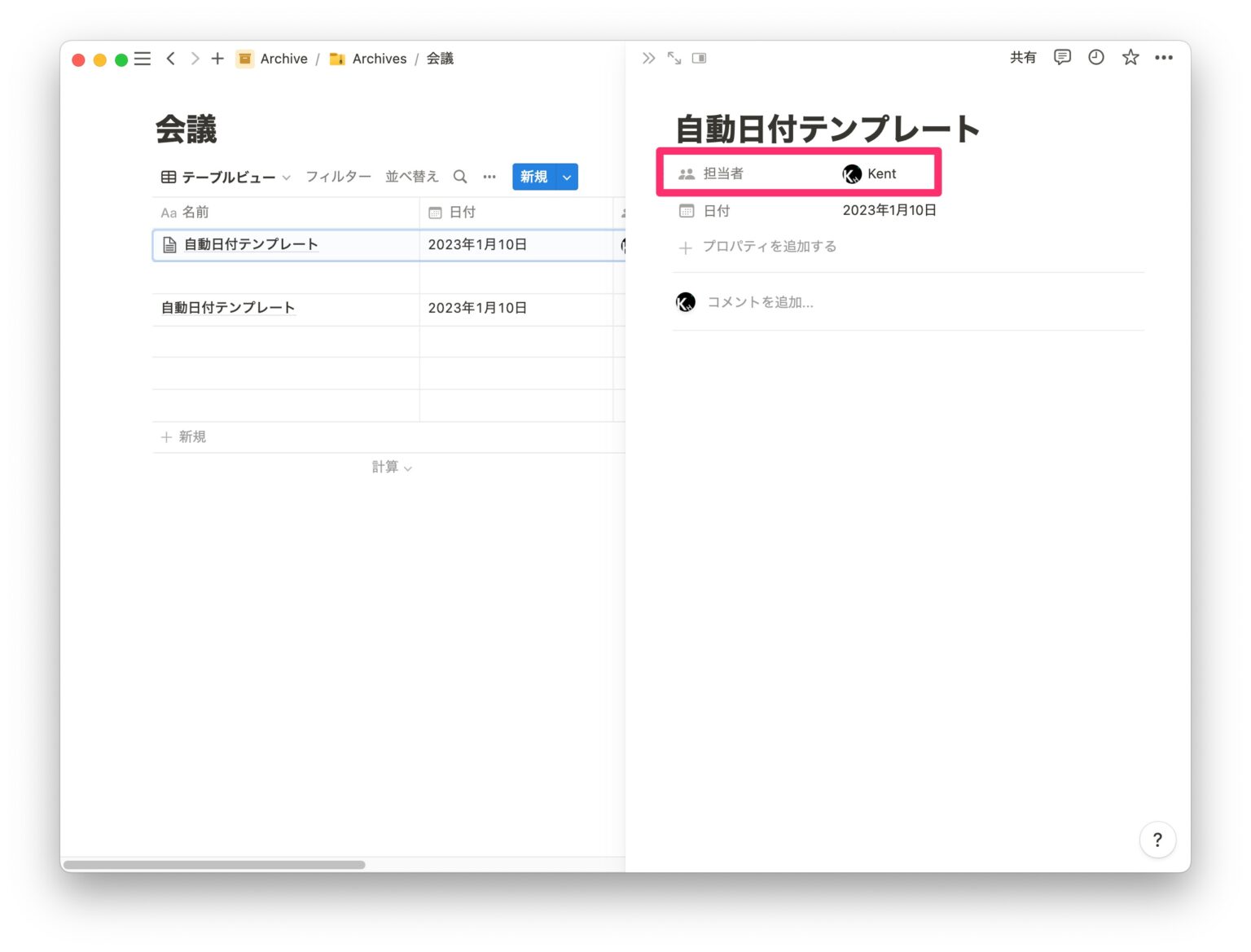The width and height of the screenshot is (1251, 952).
Task: Go back with the left arrow
Action: (x=171, y=59)
